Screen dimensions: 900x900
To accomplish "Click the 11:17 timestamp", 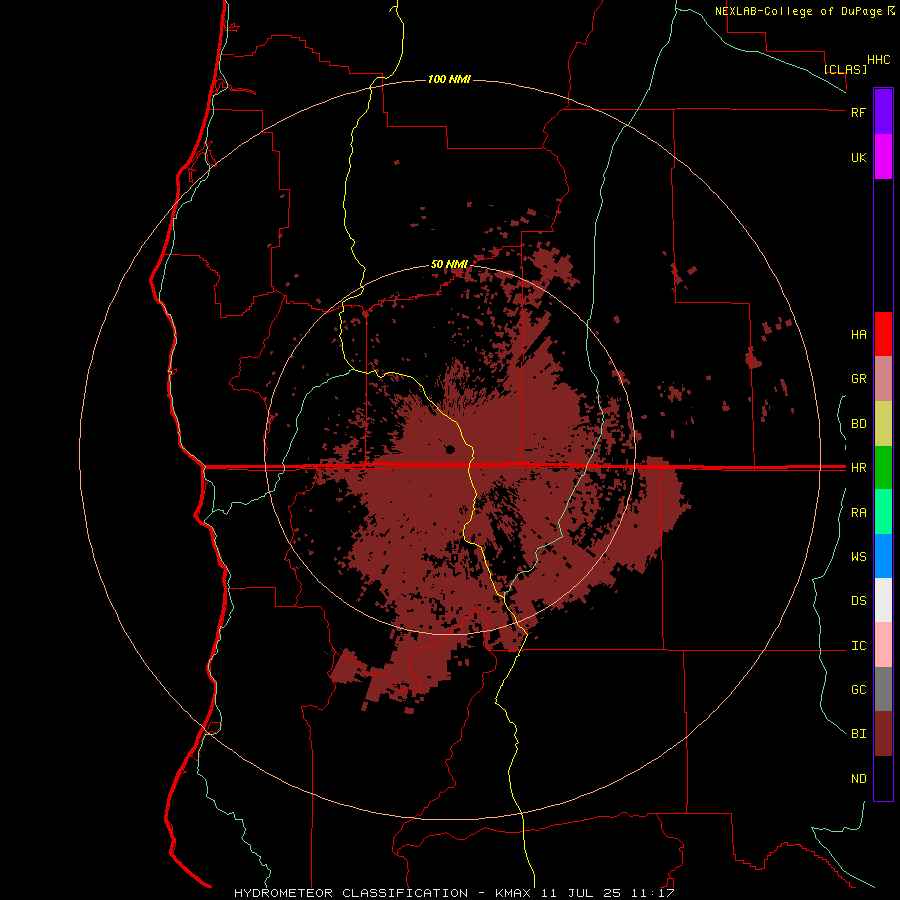I will (653, 893).
